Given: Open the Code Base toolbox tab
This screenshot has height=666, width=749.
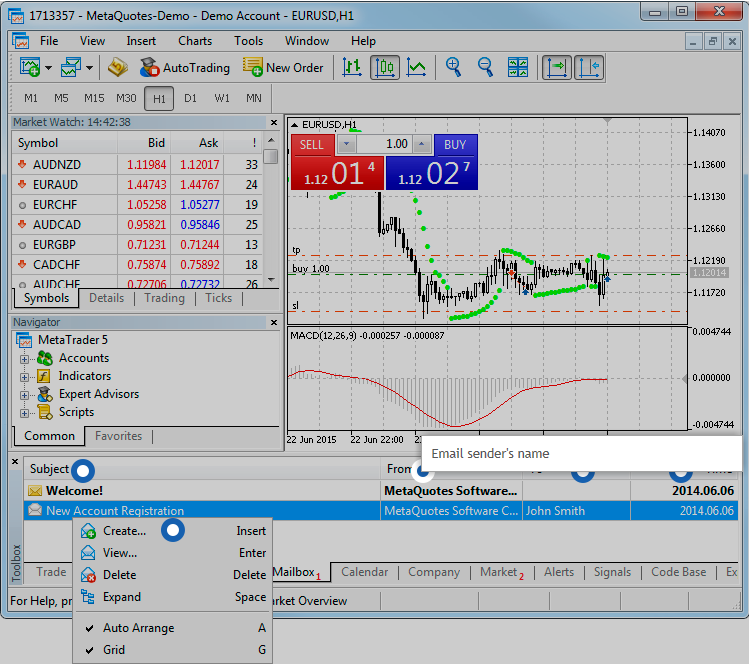Looking at the screenshot, I should point(678,572).
